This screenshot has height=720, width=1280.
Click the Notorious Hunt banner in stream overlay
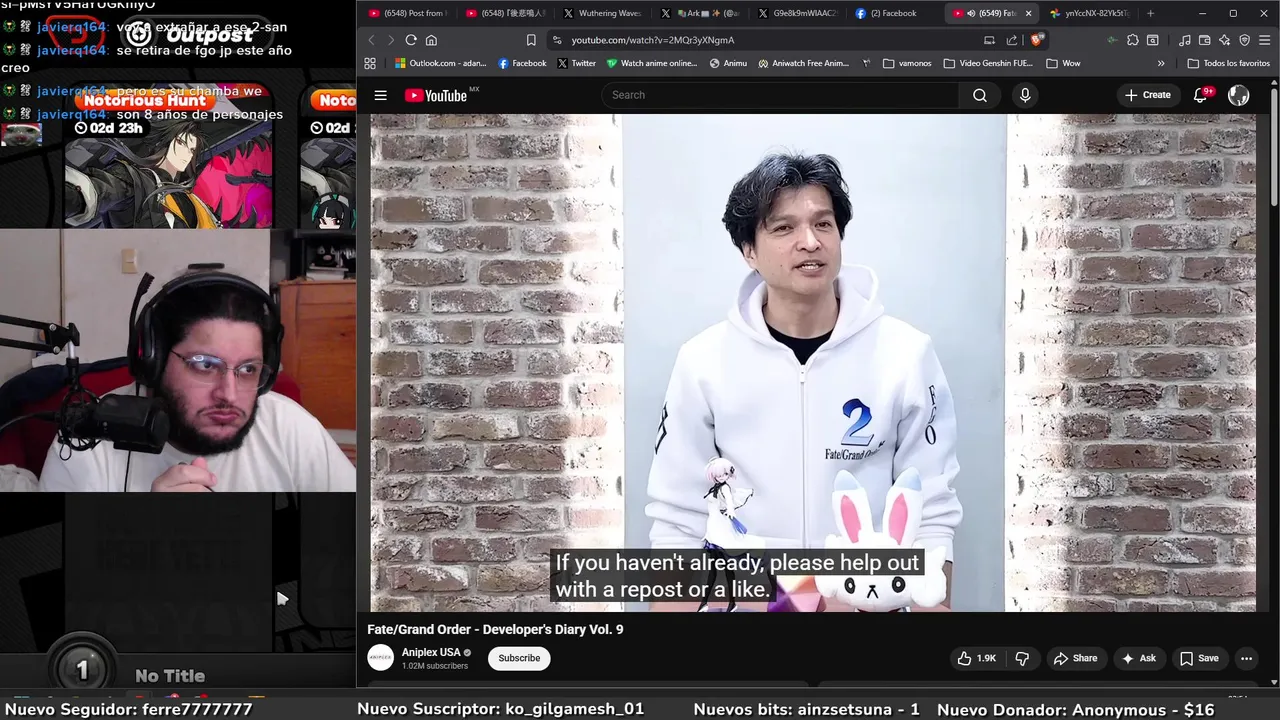pos(168,155)
